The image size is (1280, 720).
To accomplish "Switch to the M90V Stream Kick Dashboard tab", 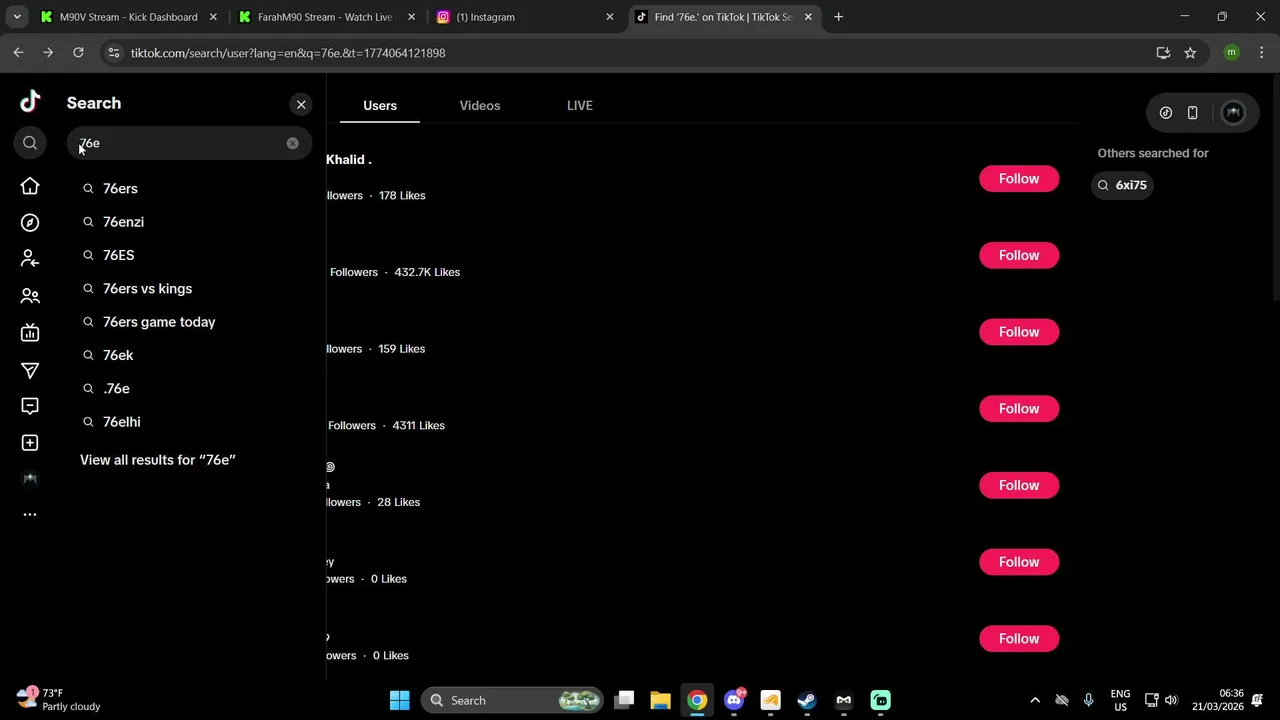I will pos(126,17).
